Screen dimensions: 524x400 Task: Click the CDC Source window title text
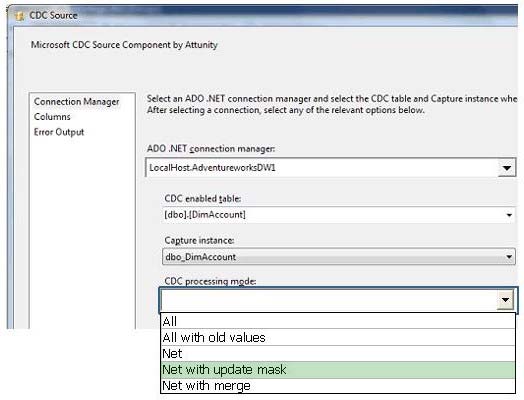[x=53, y=15]
